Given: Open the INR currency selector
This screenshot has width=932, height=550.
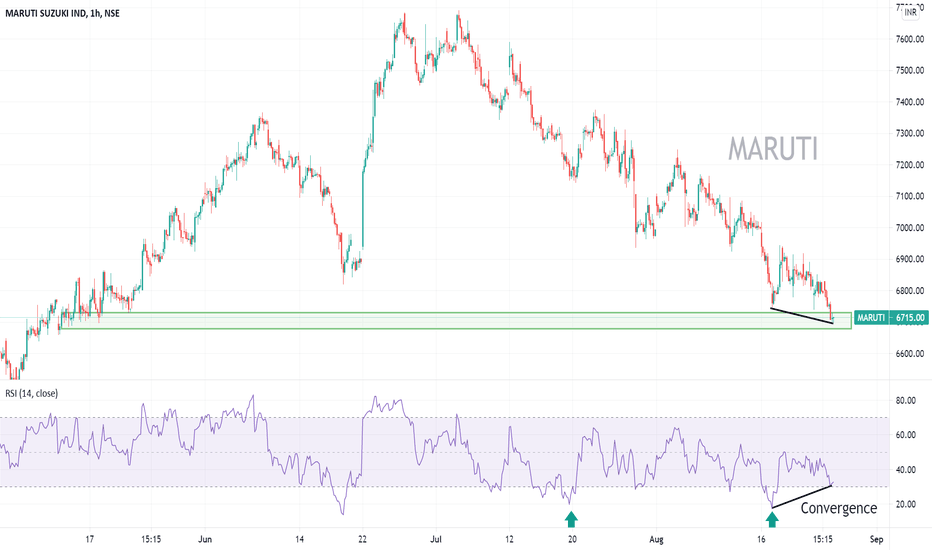Looking at the screenshot, I should pos(910,12).
